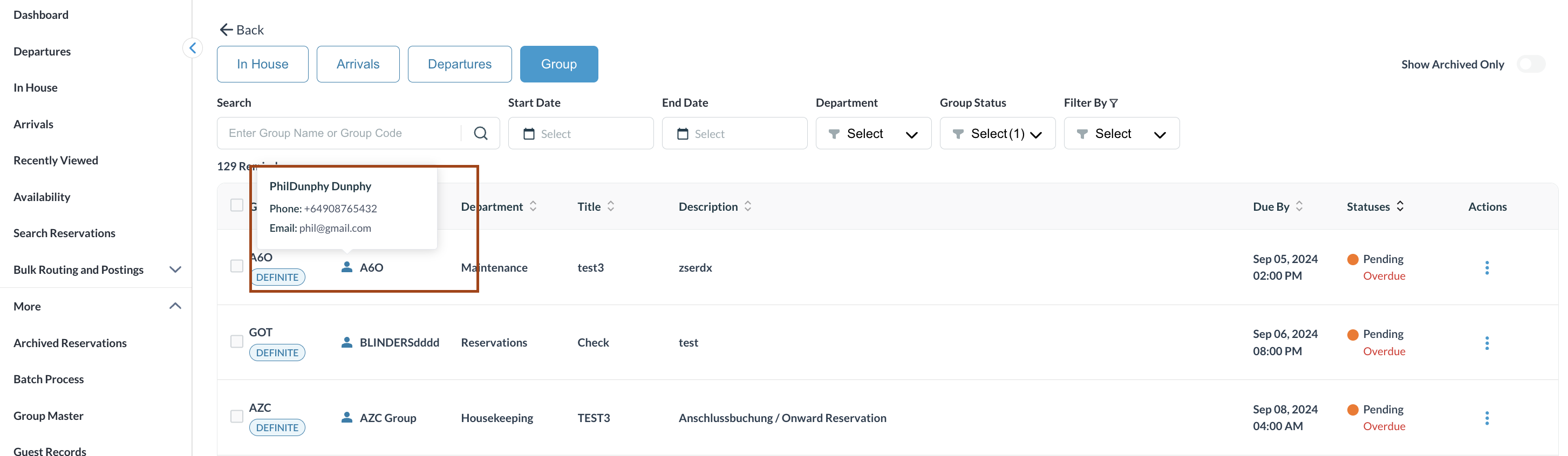Collapse the sidebar with the chevron button
This screenshot has height=456, width=1568.
click(192, 48)
